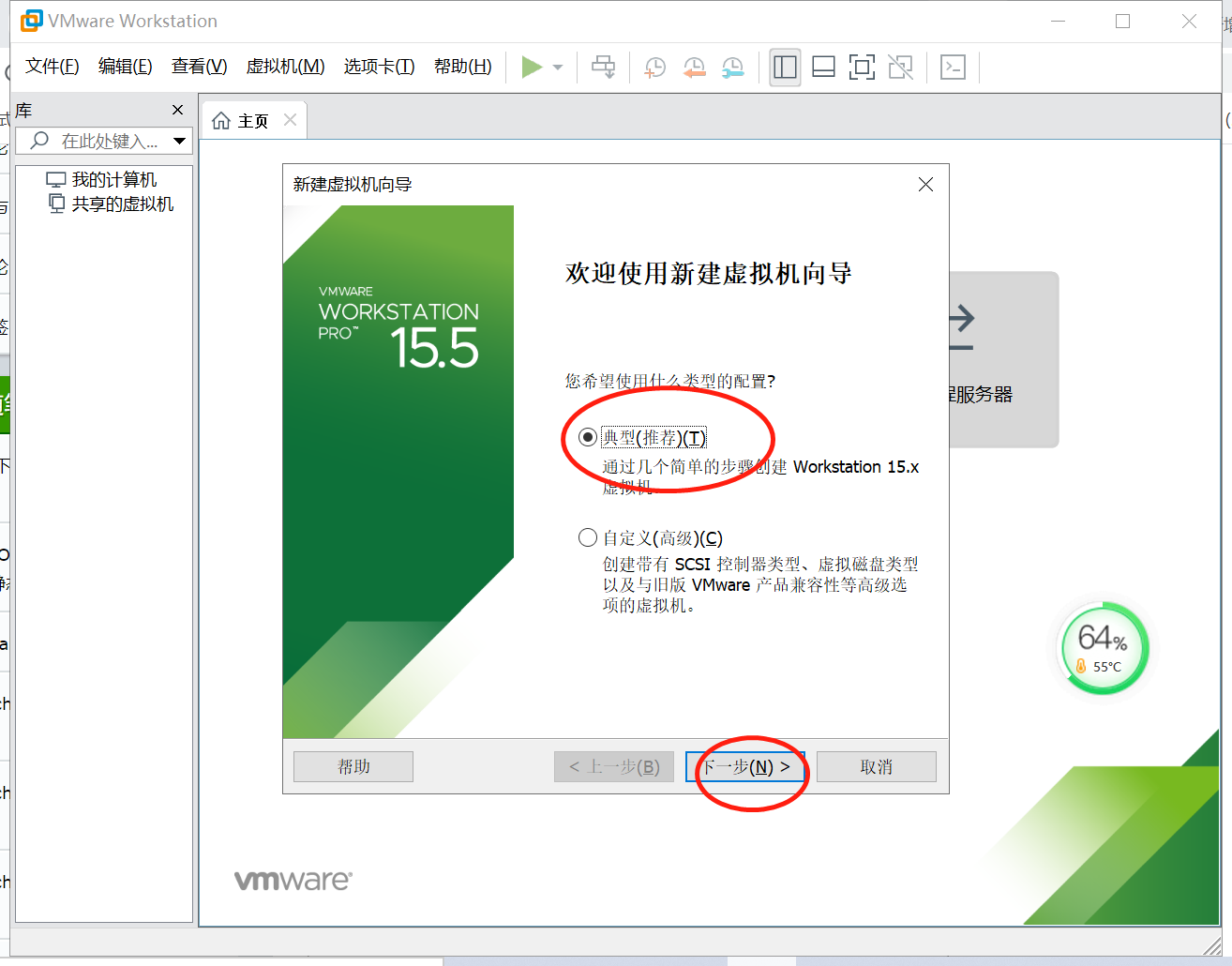Open the library search filter dropdown

[179, 142]
